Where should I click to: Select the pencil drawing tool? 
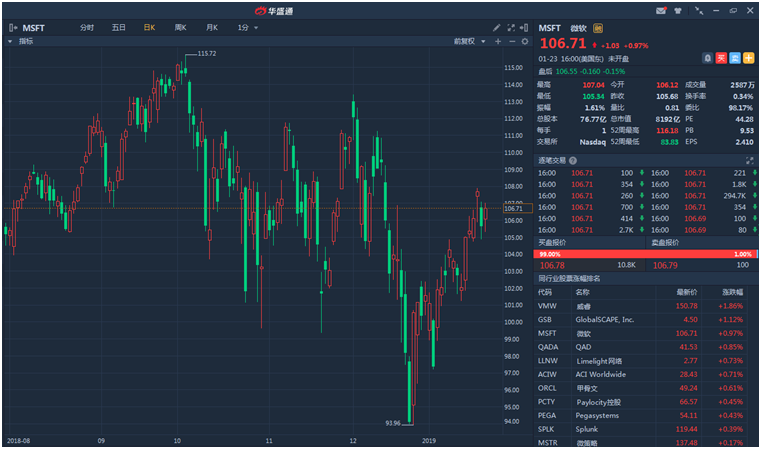[496, 28]
